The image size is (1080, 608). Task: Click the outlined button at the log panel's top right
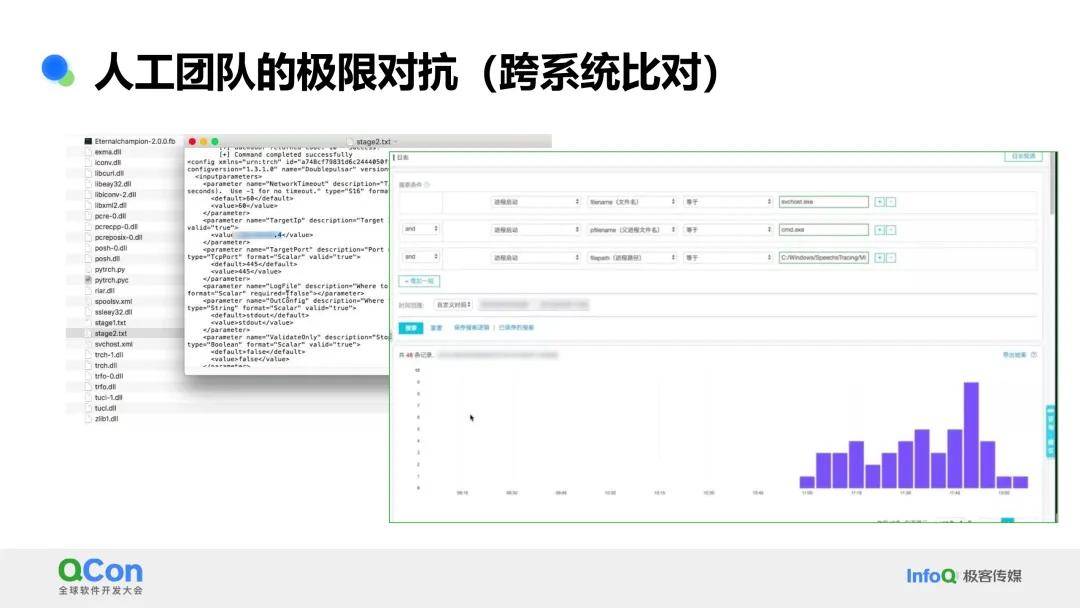pos(1024,156)
